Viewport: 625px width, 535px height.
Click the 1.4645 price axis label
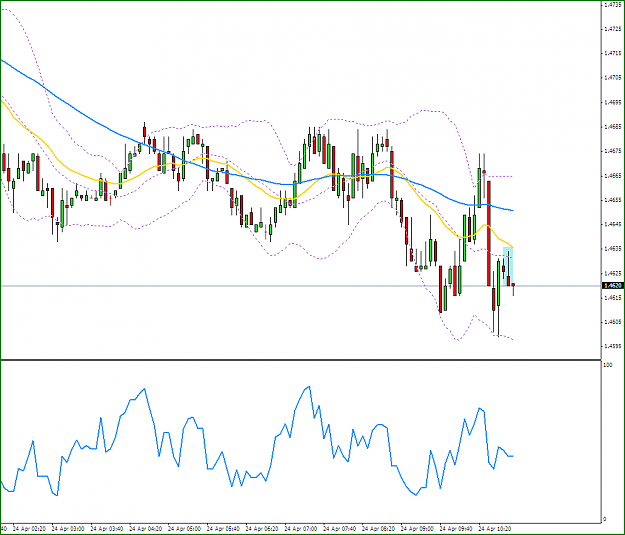point(612,224)
